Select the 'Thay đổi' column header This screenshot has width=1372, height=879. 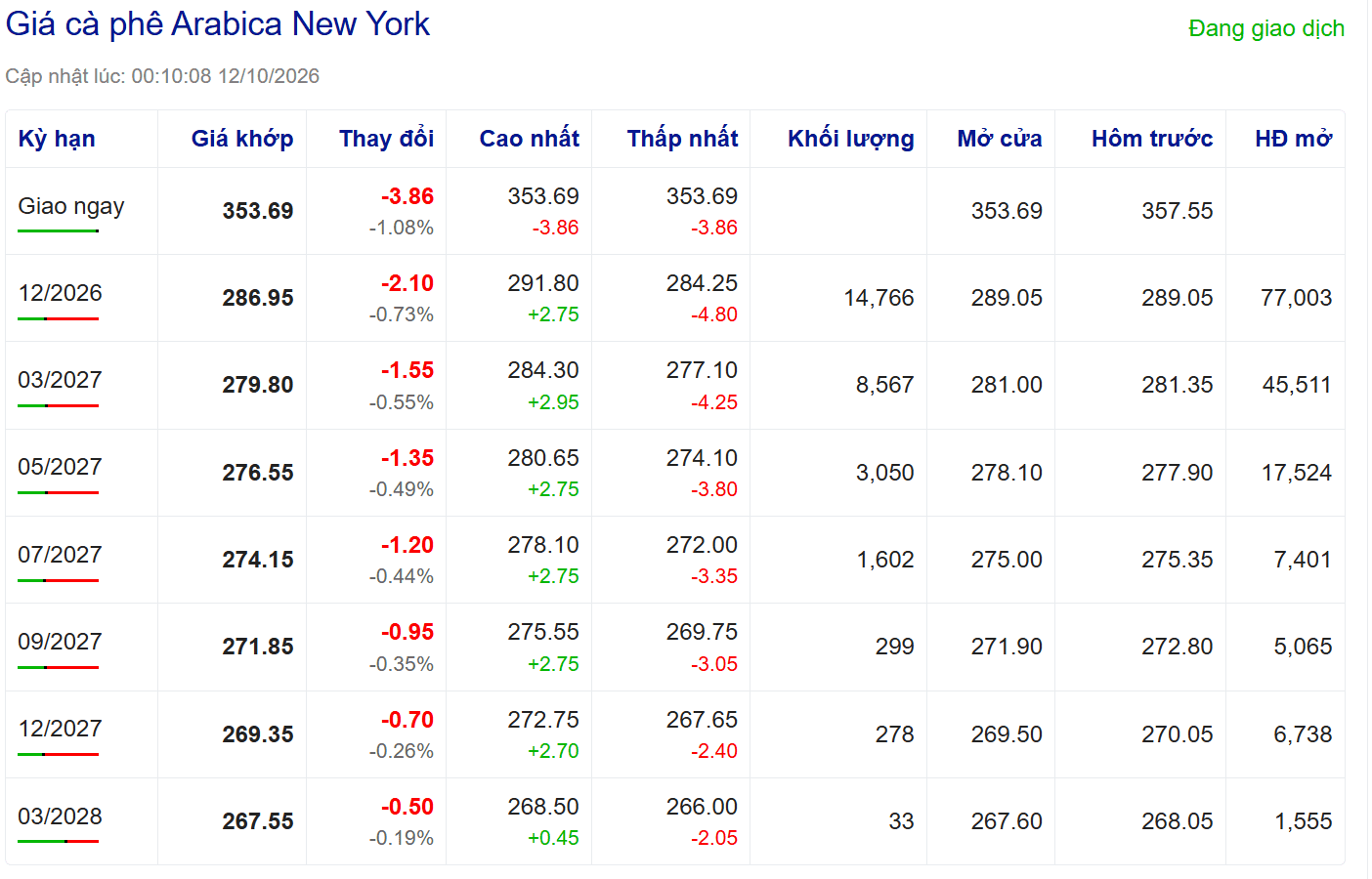pos(387,139)
